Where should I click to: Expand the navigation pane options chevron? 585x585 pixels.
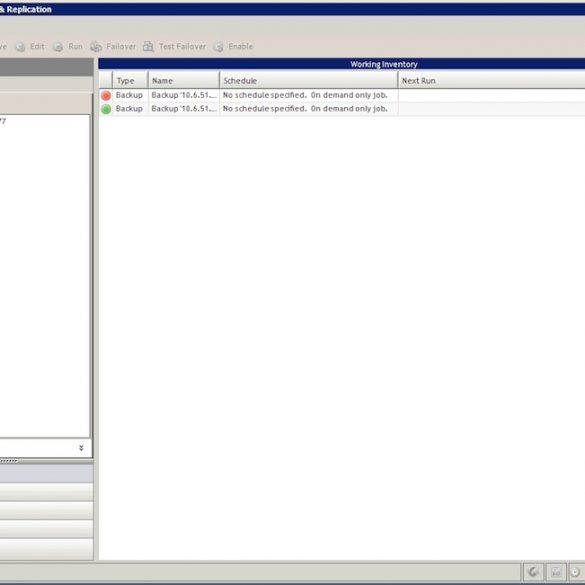[x=81, y=448]
